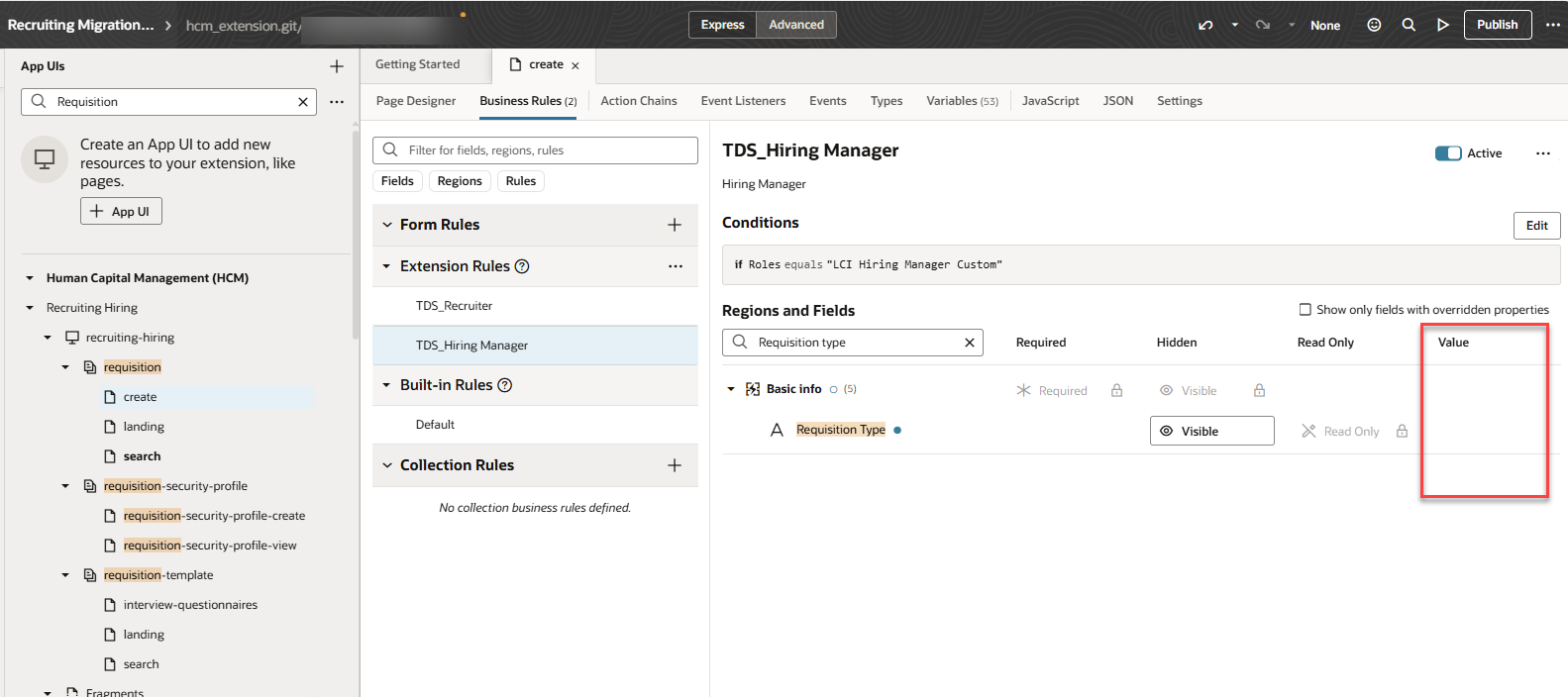
Task: Collapse Human Capital Management (HCM) node
Action: pyautogui.click(x=30, y=278)
